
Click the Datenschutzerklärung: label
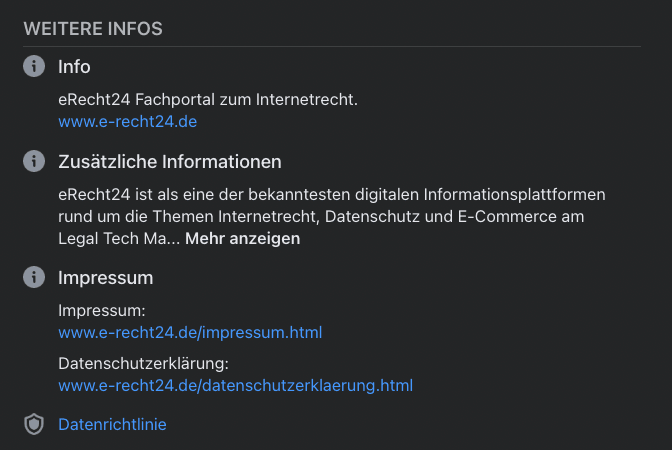144,363
